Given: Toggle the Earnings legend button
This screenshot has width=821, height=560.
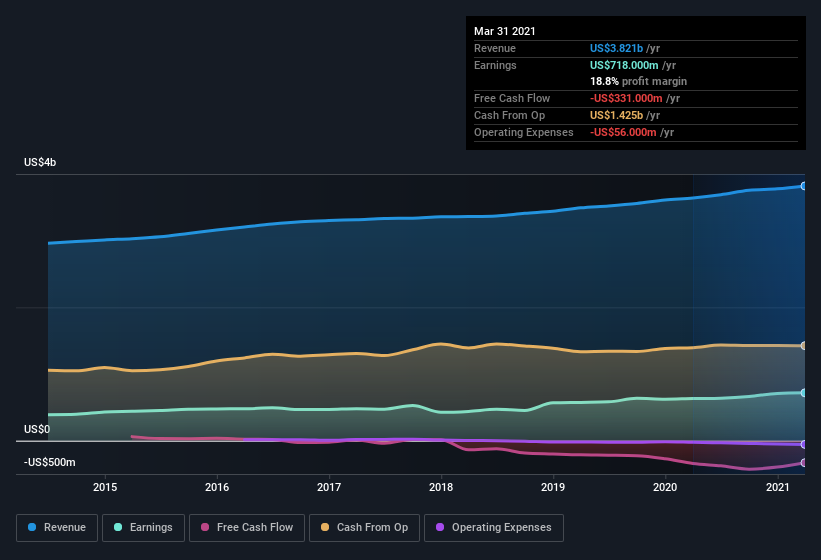Looking at the screenshot, I should point(143,528).
